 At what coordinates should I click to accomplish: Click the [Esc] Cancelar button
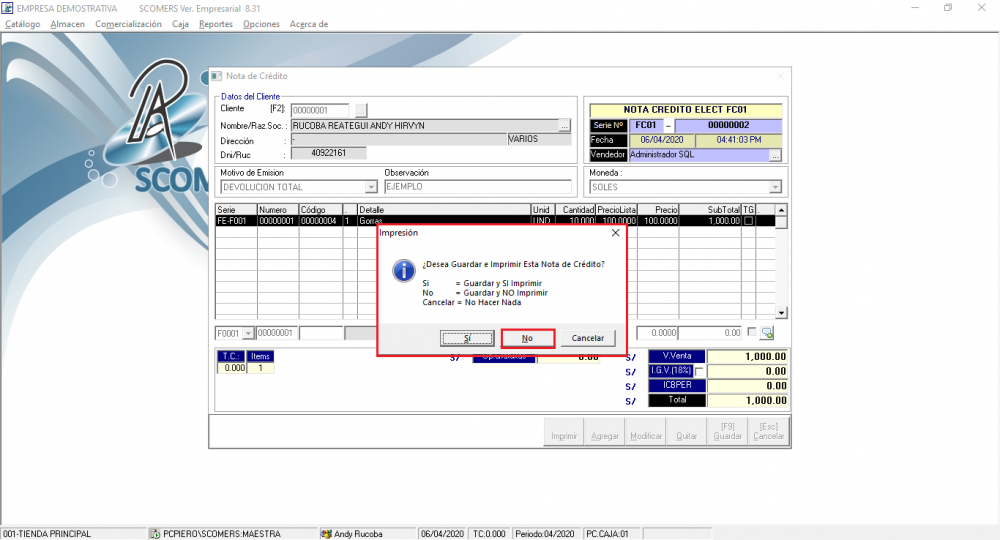tap(768, 432)
